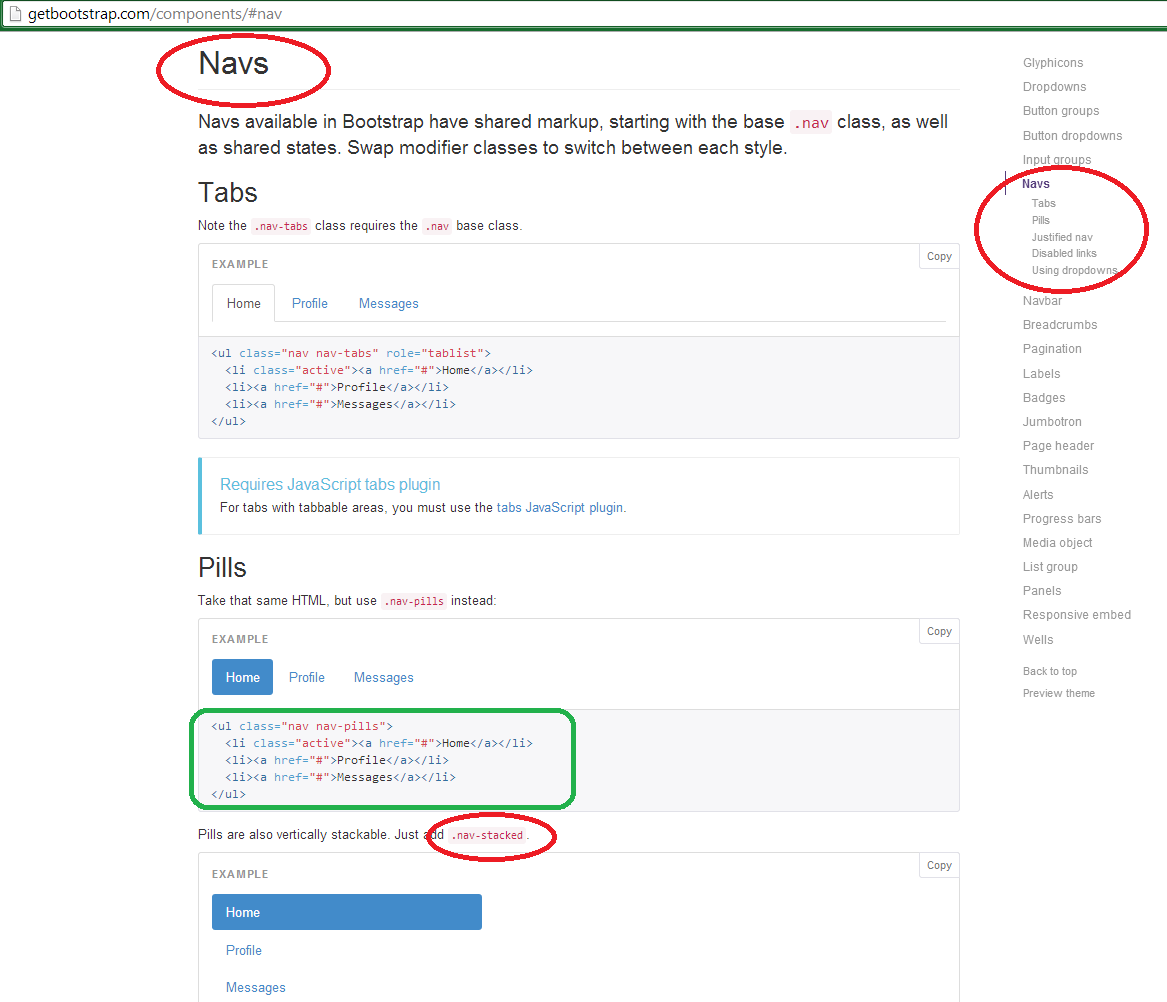
Task: Select the Home pill in the Pills example
Action: [x=242, y=677]
